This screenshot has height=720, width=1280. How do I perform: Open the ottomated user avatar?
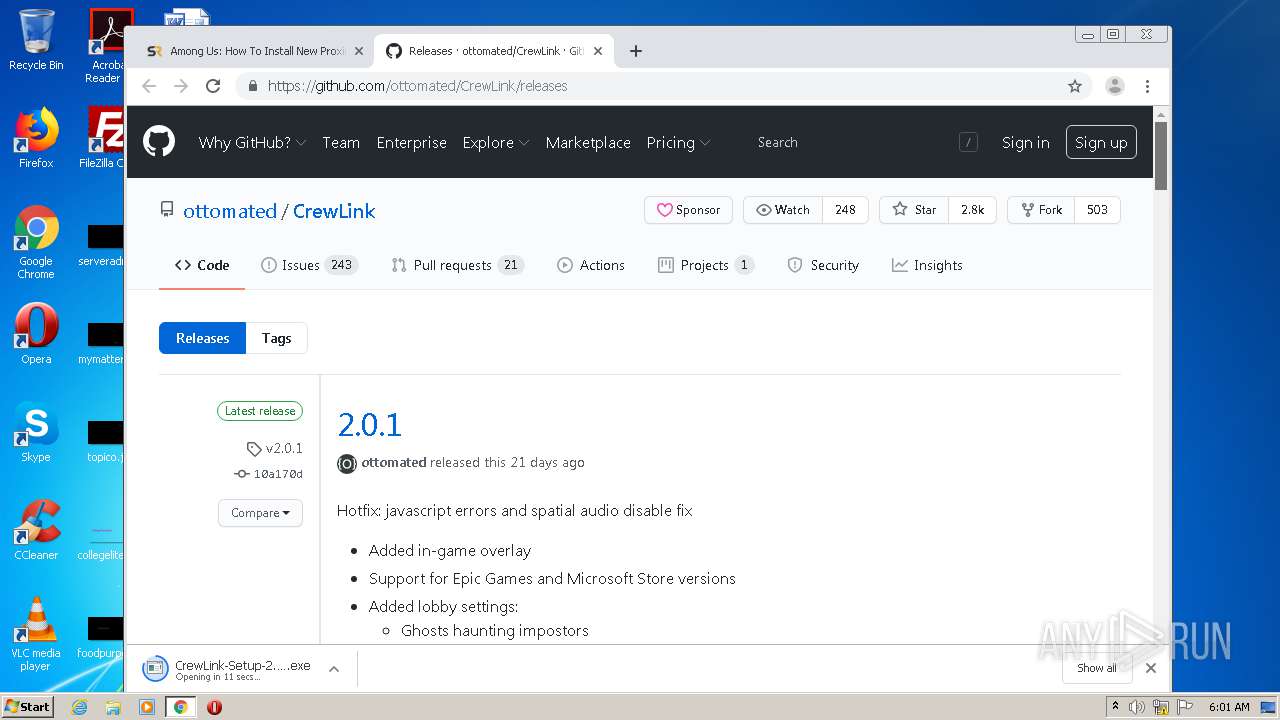click(x=347, y=463)
